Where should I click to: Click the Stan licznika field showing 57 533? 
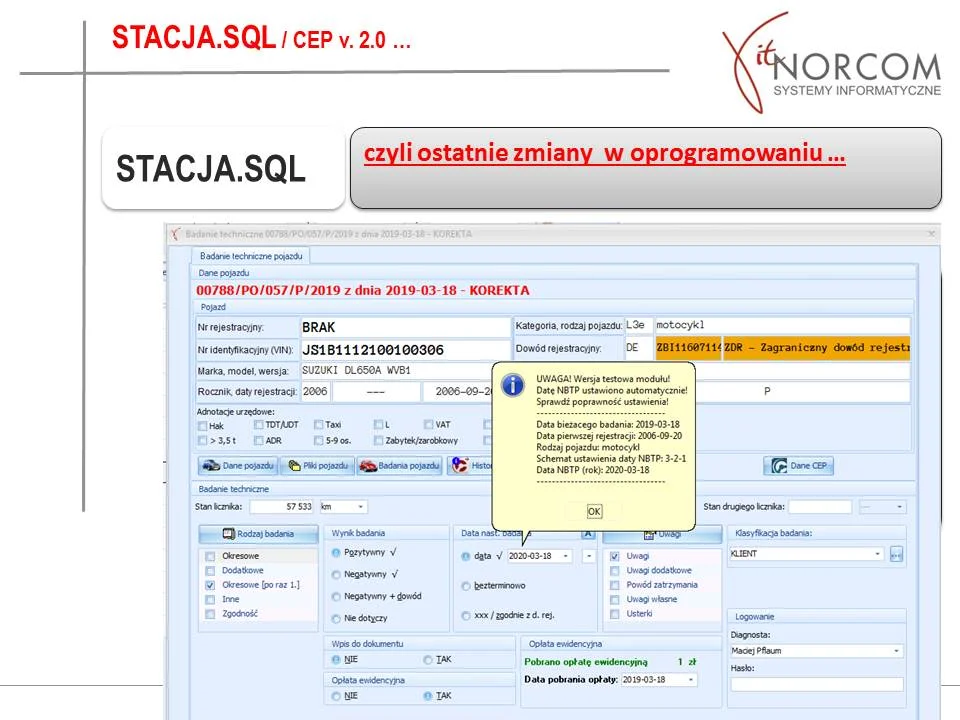(x=282, y=507)
